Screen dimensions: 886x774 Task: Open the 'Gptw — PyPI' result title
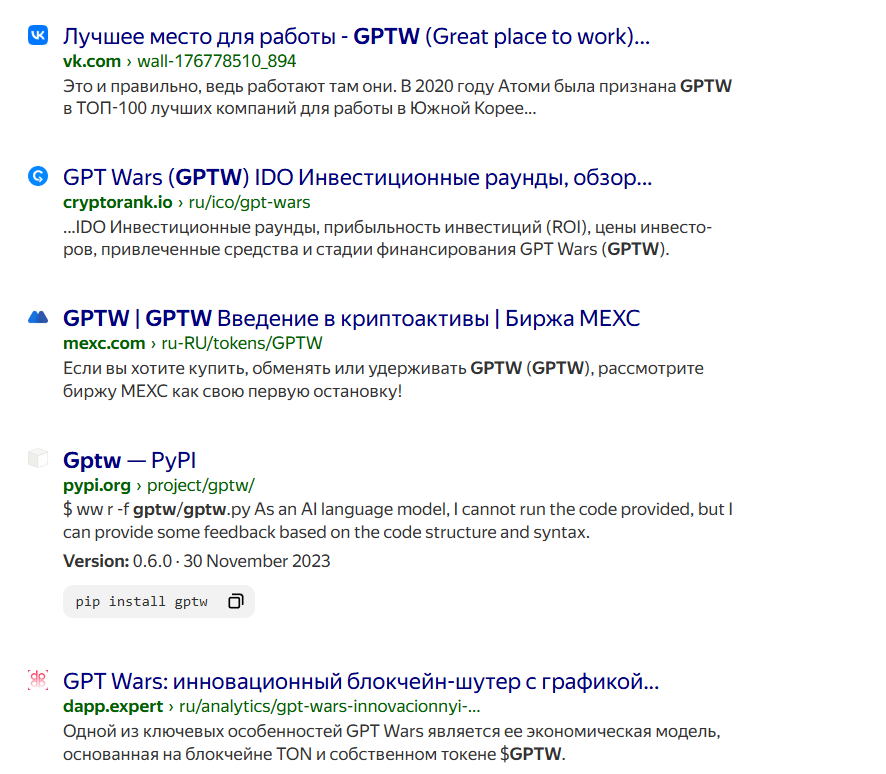[x=129, y=460]
